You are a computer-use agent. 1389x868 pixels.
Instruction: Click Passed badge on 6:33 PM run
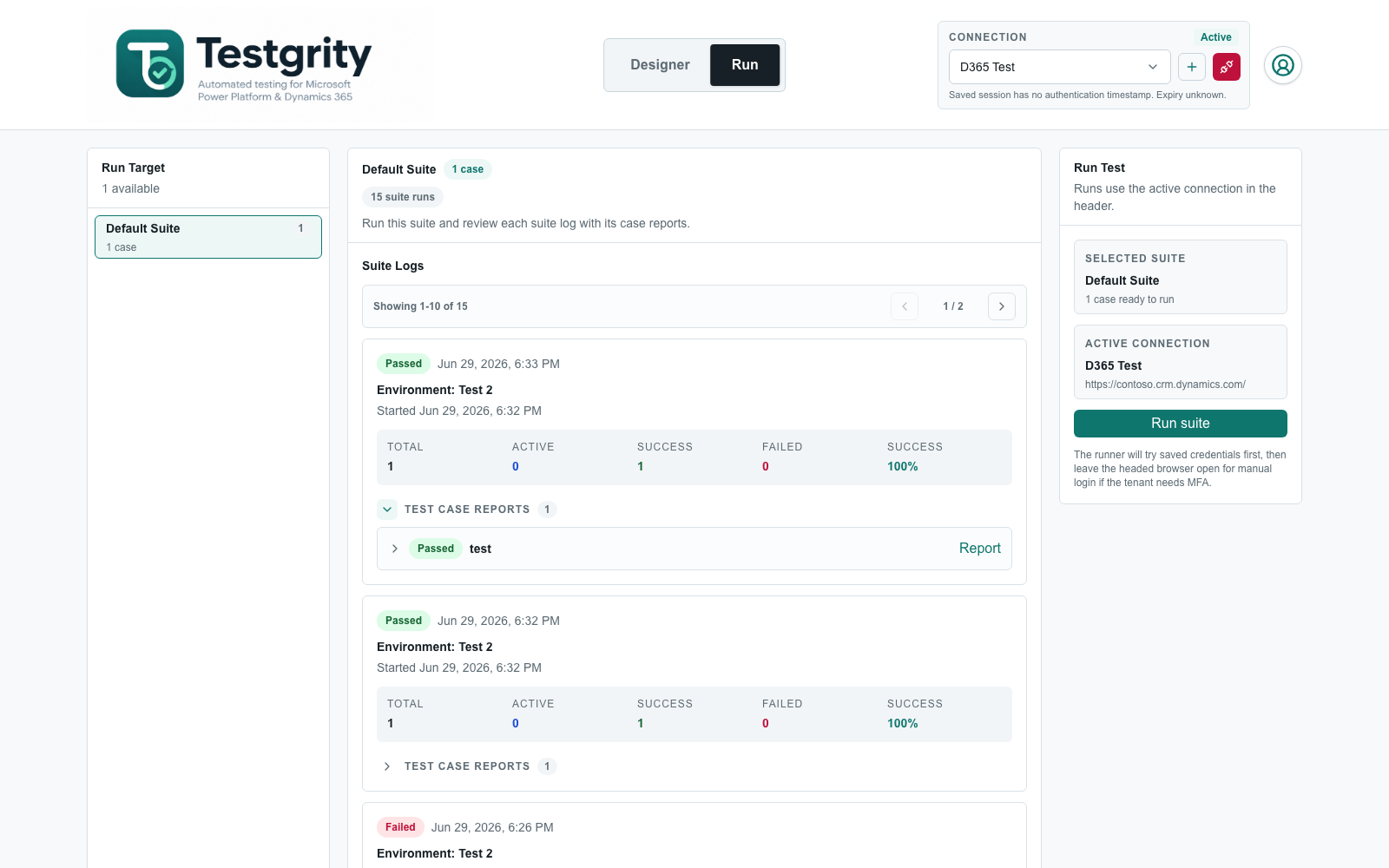pos(404,364)
